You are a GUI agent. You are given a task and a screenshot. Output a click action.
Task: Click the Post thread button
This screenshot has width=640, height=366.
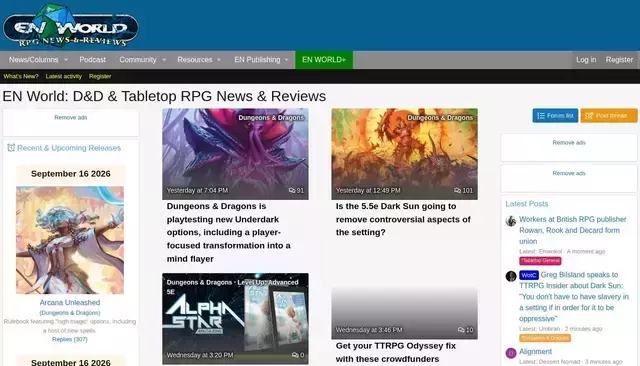[x=609, y=116]
